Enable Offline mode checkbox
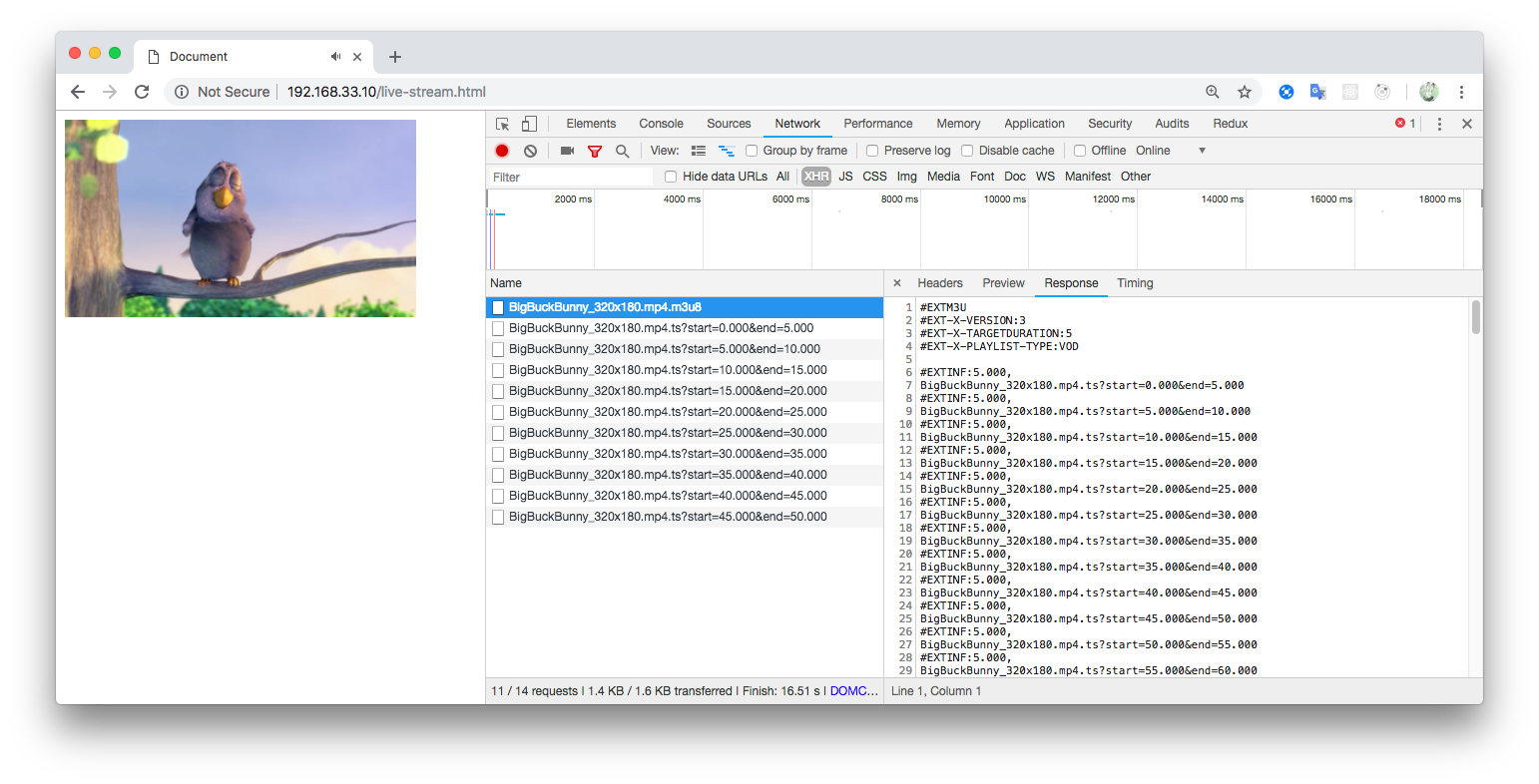The height and width of the screenshot is (784, 1539). tap(1080, 150)
